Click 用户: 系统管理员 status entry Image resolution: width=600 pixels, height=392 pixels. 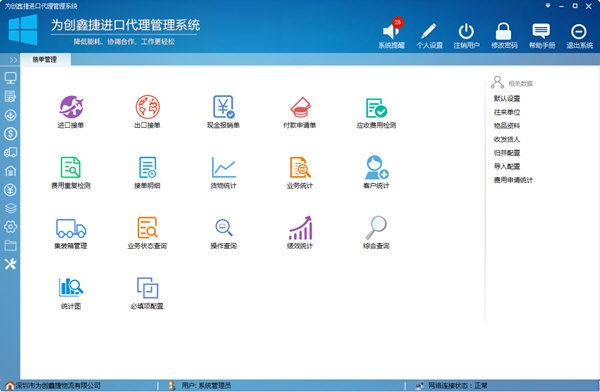[206, 385]
